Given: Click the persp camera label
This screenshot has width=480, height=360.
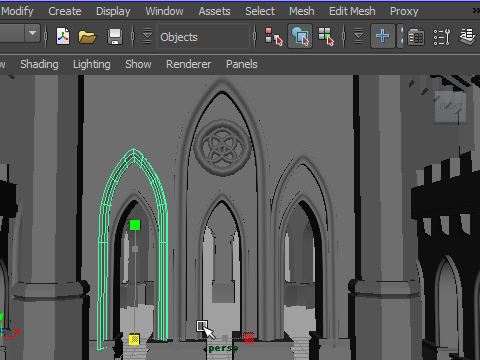Looking at the screenshot, I should 223,348.
